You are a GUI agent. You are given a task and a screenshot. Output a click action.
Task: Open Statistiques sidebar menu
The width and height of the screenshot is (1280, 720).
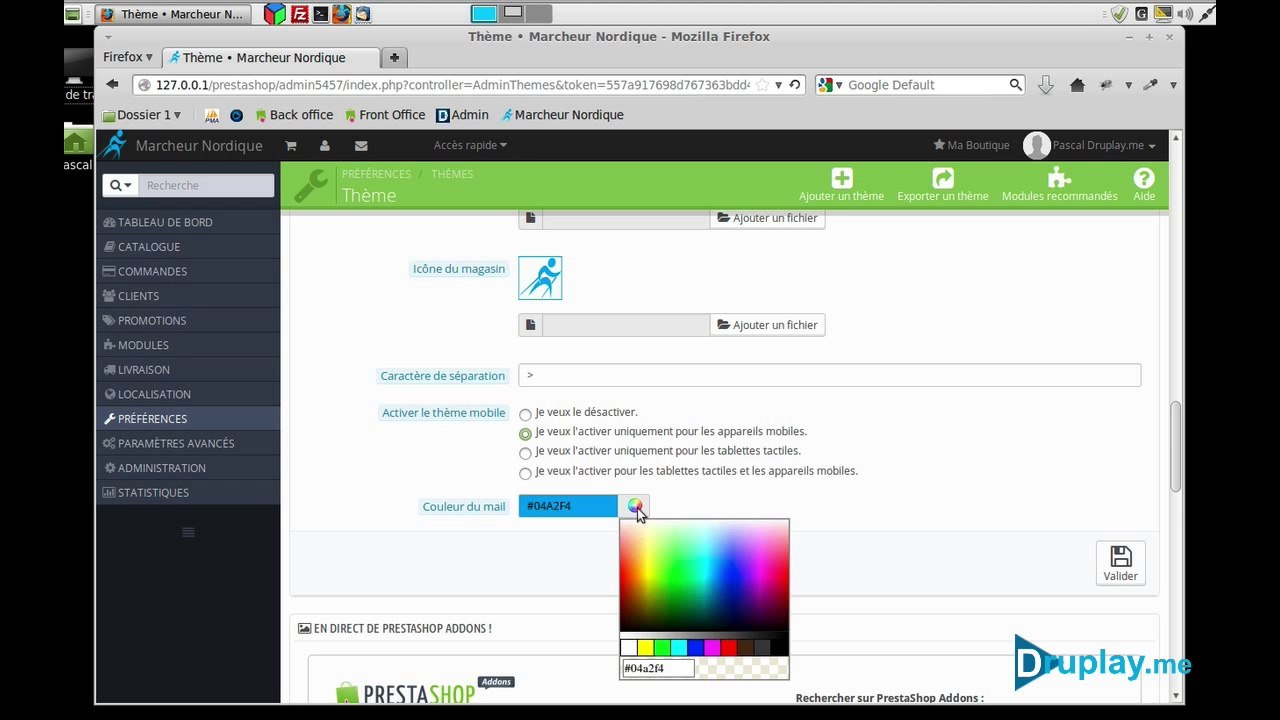click(188, 492)
